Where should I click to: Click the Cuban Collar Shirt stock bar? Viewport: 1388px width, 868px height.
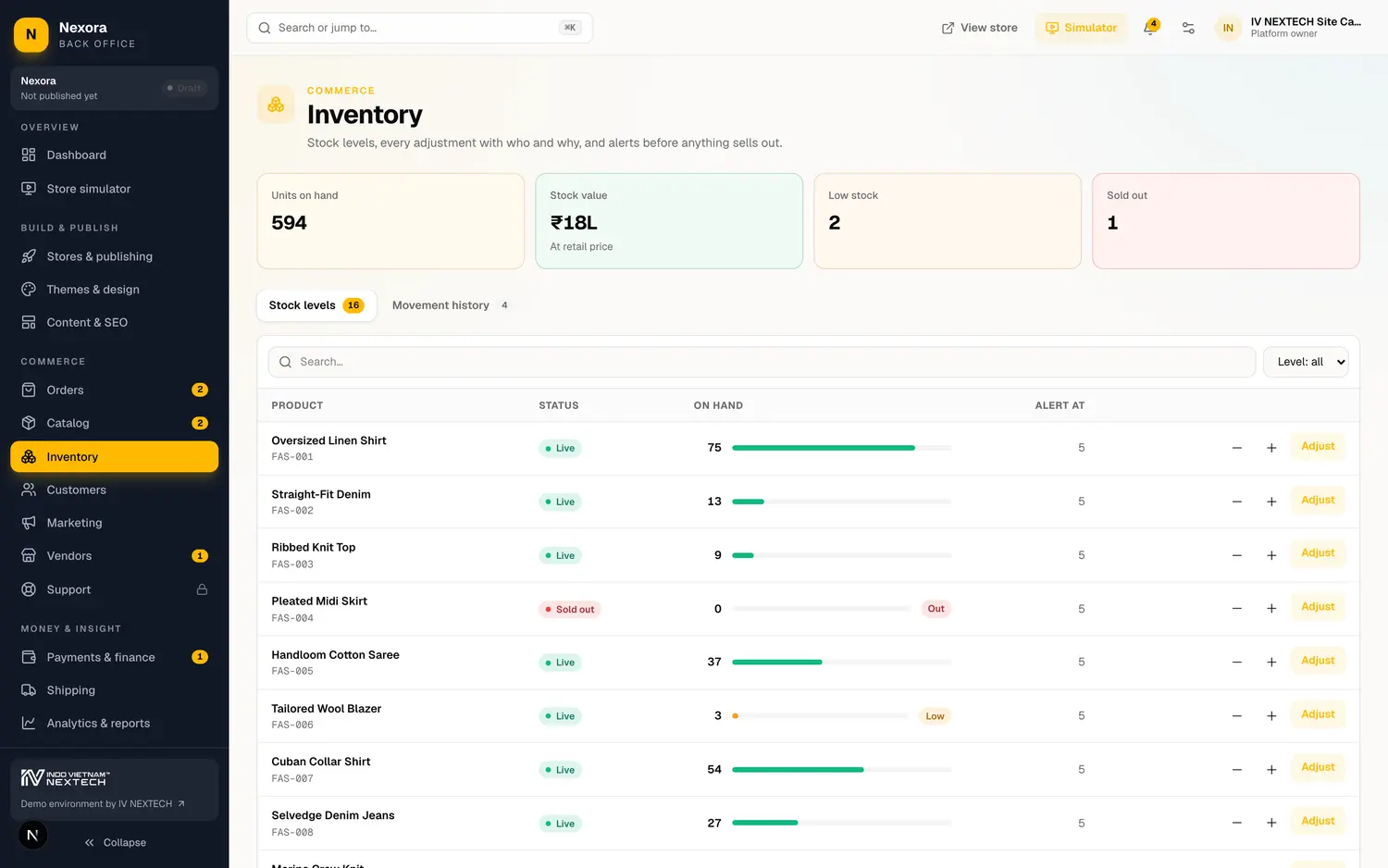(x=842, y=770)
